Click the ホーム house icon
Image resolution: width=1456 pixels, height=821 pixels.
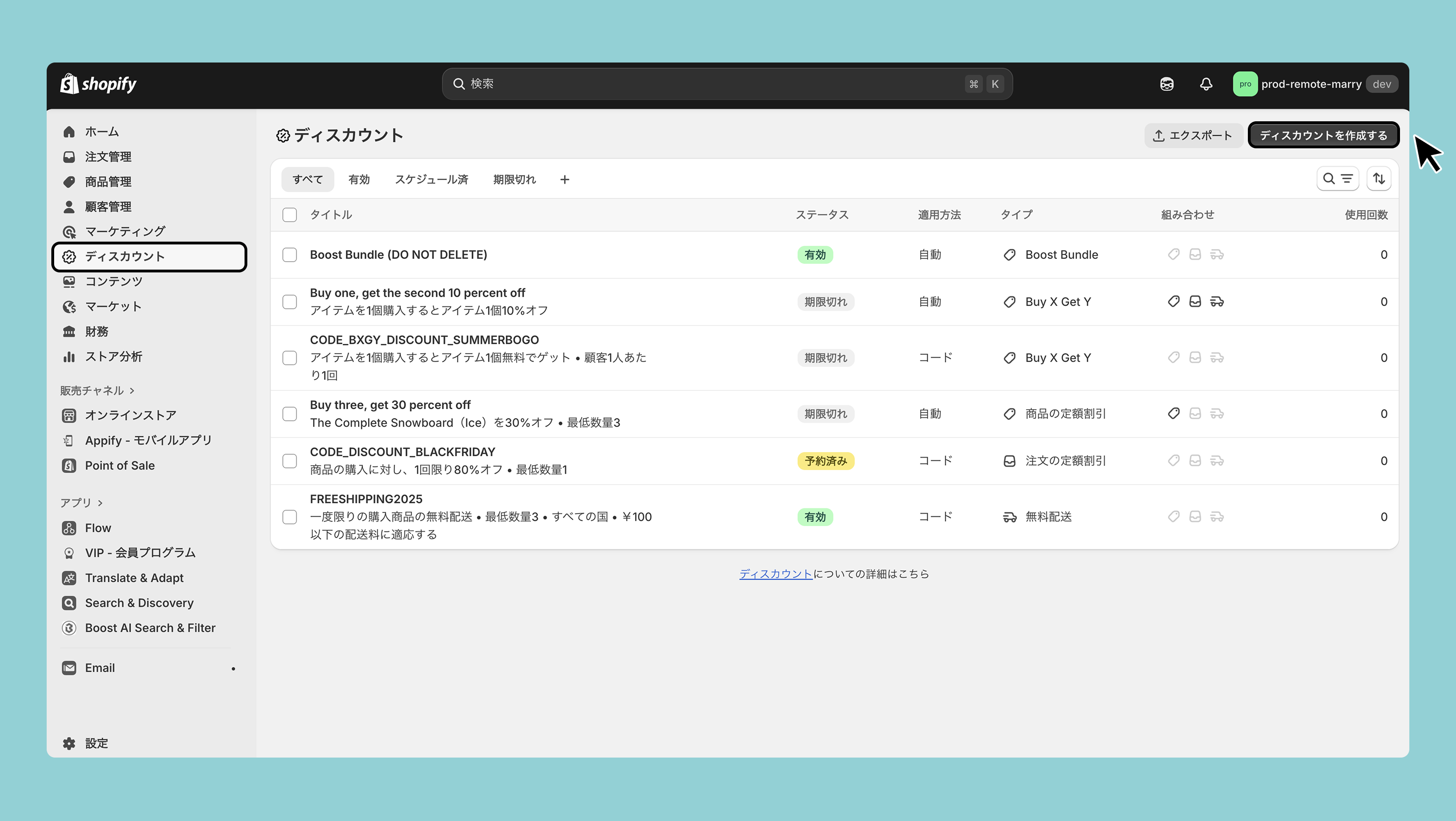click(x=69, y=132)
